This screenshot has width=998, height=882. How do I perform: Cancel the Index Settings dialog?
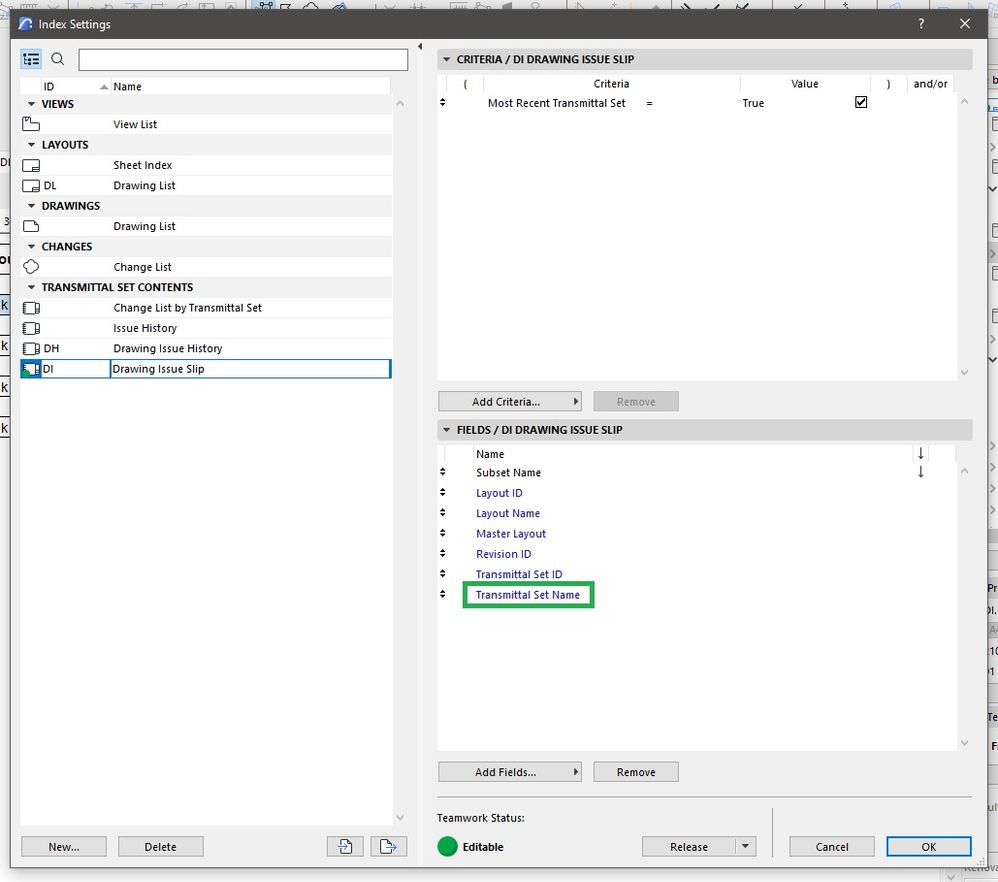click(832, 846)
